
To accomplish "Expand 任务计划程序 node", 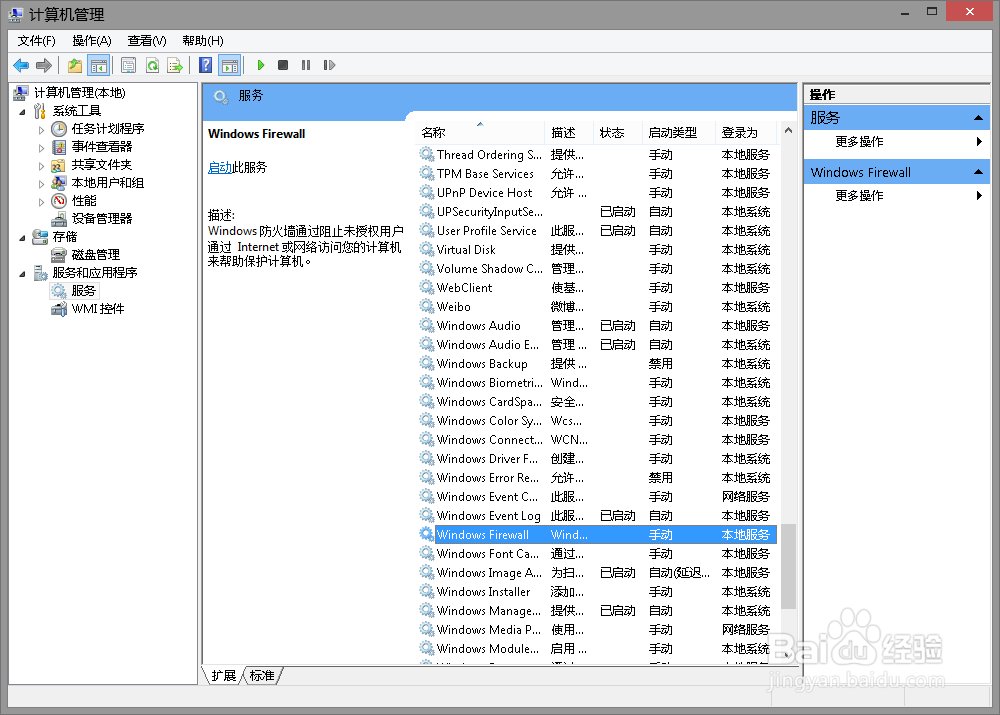I will tap(42, 128).
